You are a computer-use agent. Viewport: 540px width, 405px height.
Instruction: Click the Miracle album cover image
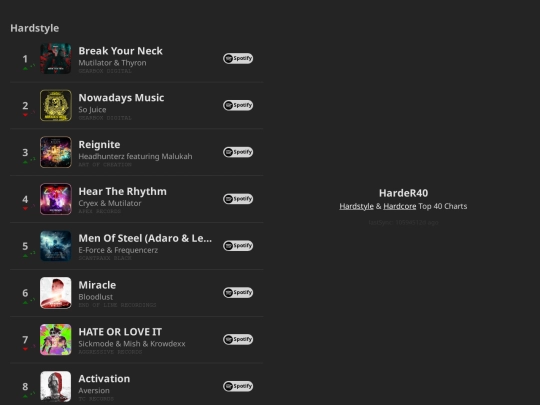click(56, 293)
